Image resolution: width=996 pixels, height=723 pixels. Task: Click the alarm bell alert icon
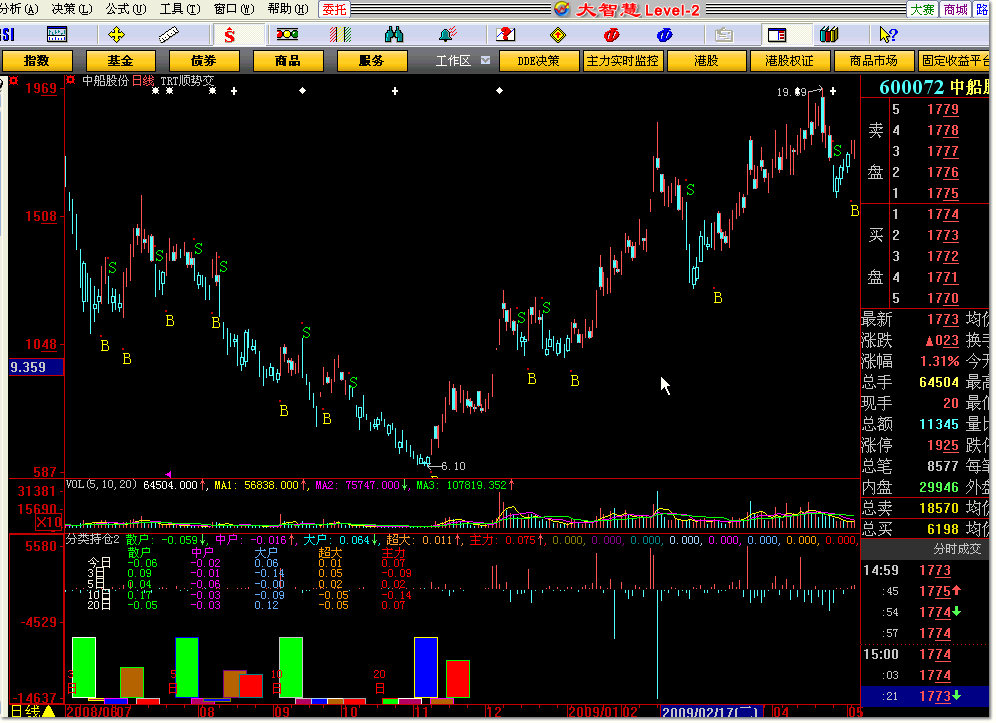tap(448, 34)
